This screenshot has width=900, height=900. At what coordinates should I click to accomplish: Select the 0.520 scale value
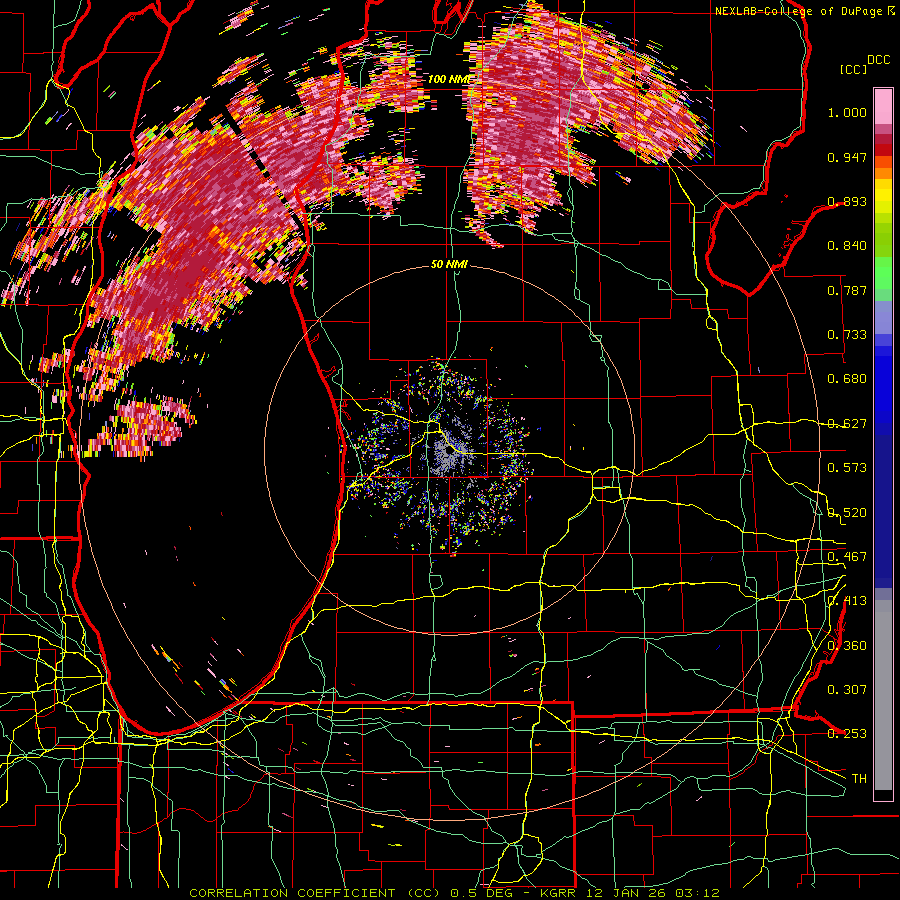point(847,513)
